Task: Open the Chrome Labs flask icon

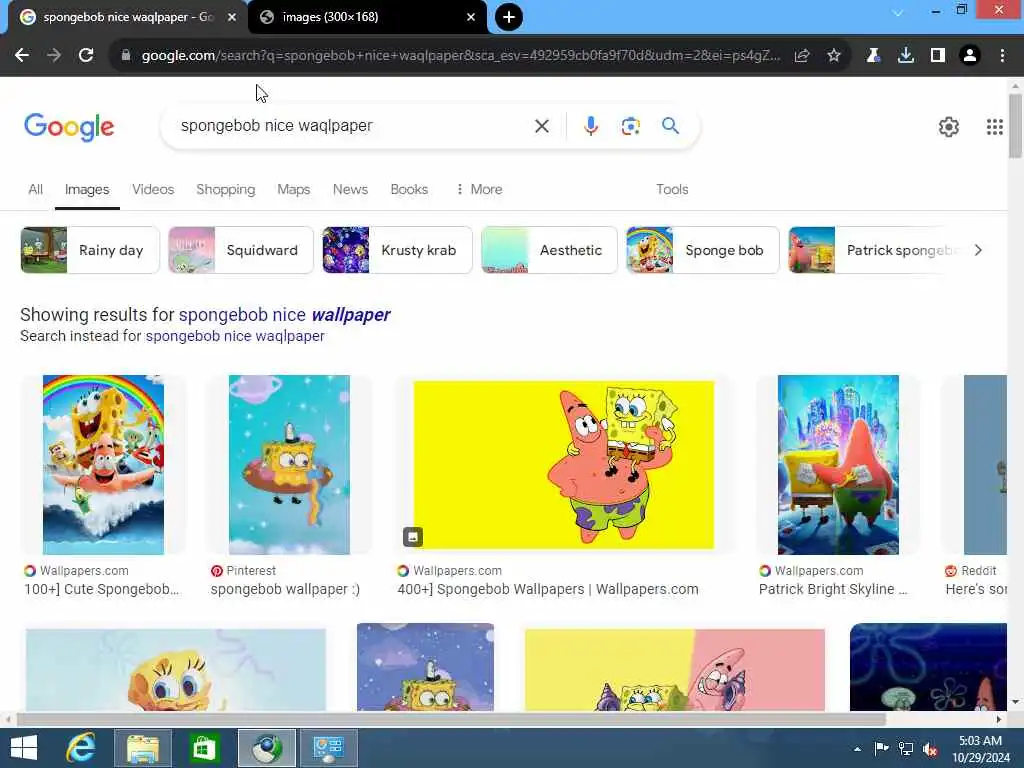Action: [873, 56]
